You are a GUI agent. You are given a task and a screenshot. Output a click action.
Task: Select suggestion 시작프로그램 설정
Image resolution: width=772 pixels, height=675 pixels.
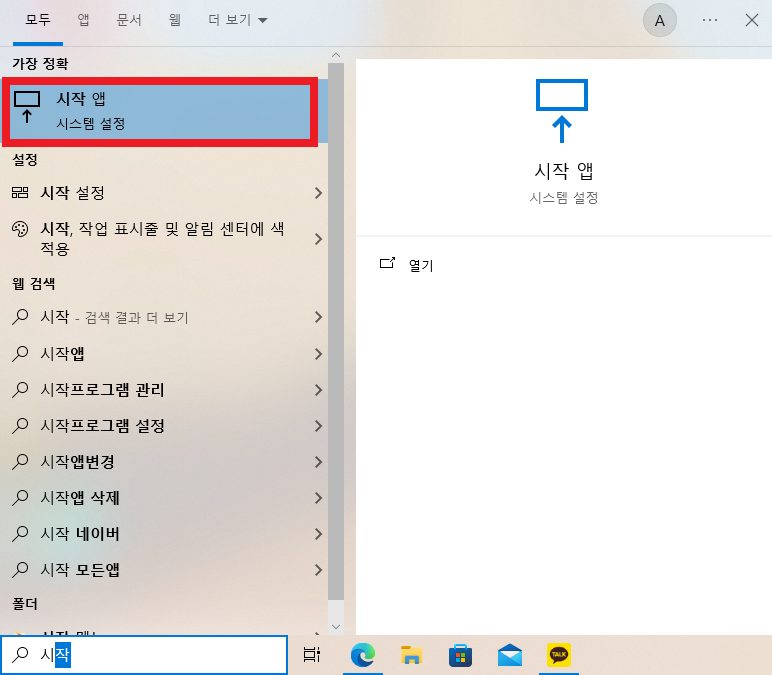coord(164,425)
